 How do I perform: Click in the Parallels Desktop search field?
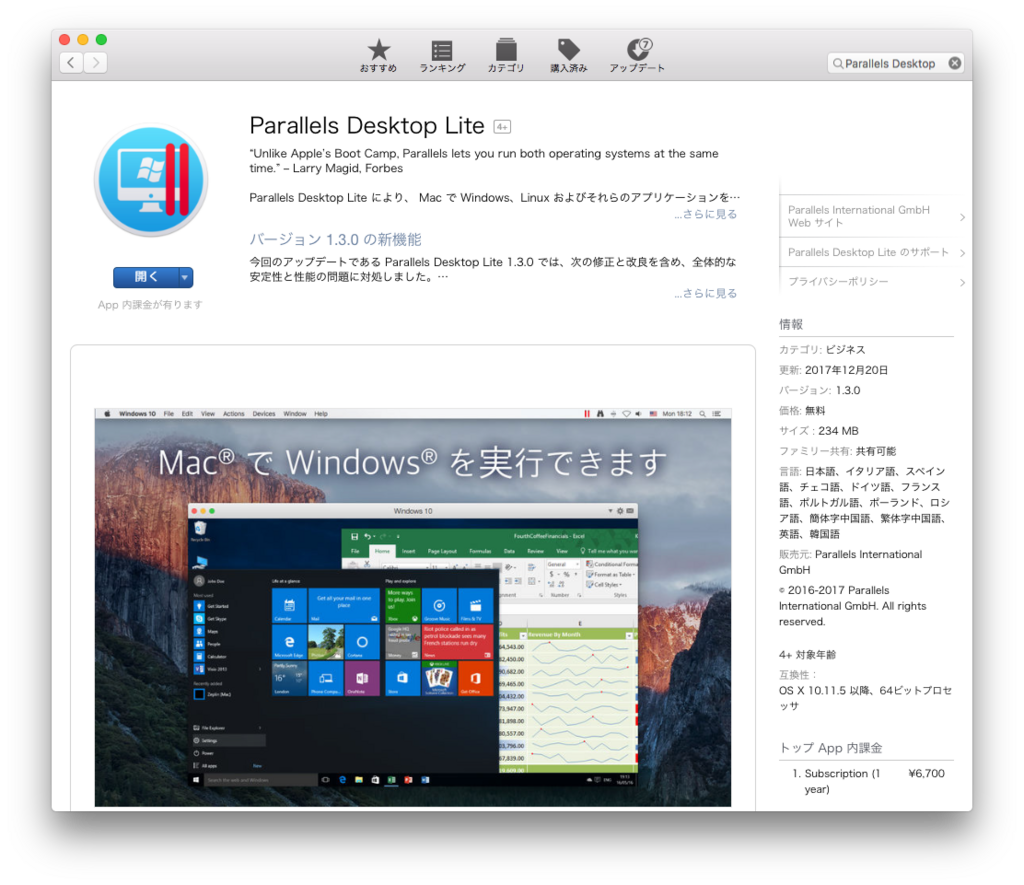895,63
